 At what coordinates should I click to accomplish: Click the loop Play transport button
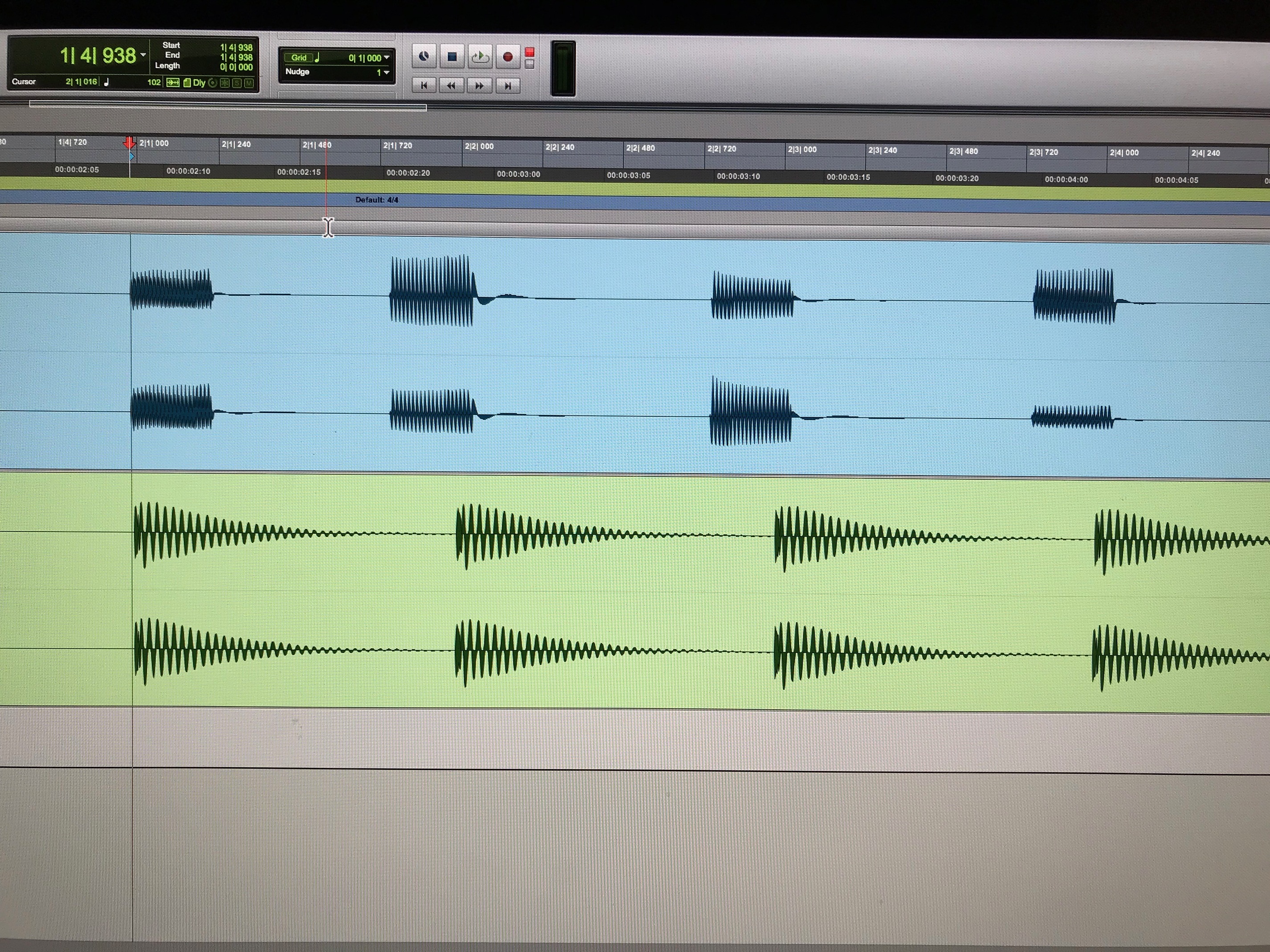480,56
